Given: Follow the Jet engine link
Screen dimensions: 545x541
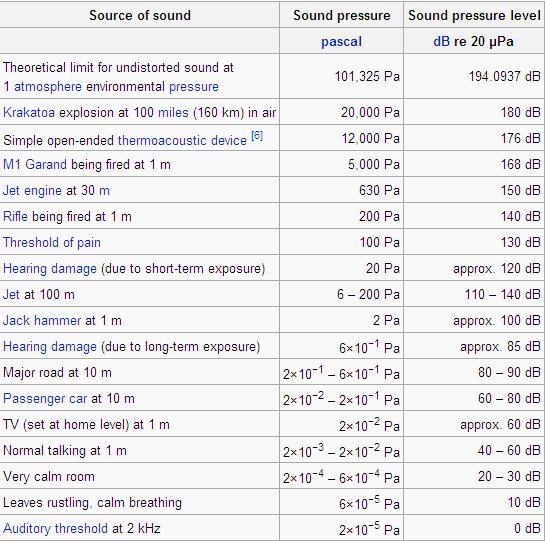Looking at the screenshot, I should coord(32,191).
